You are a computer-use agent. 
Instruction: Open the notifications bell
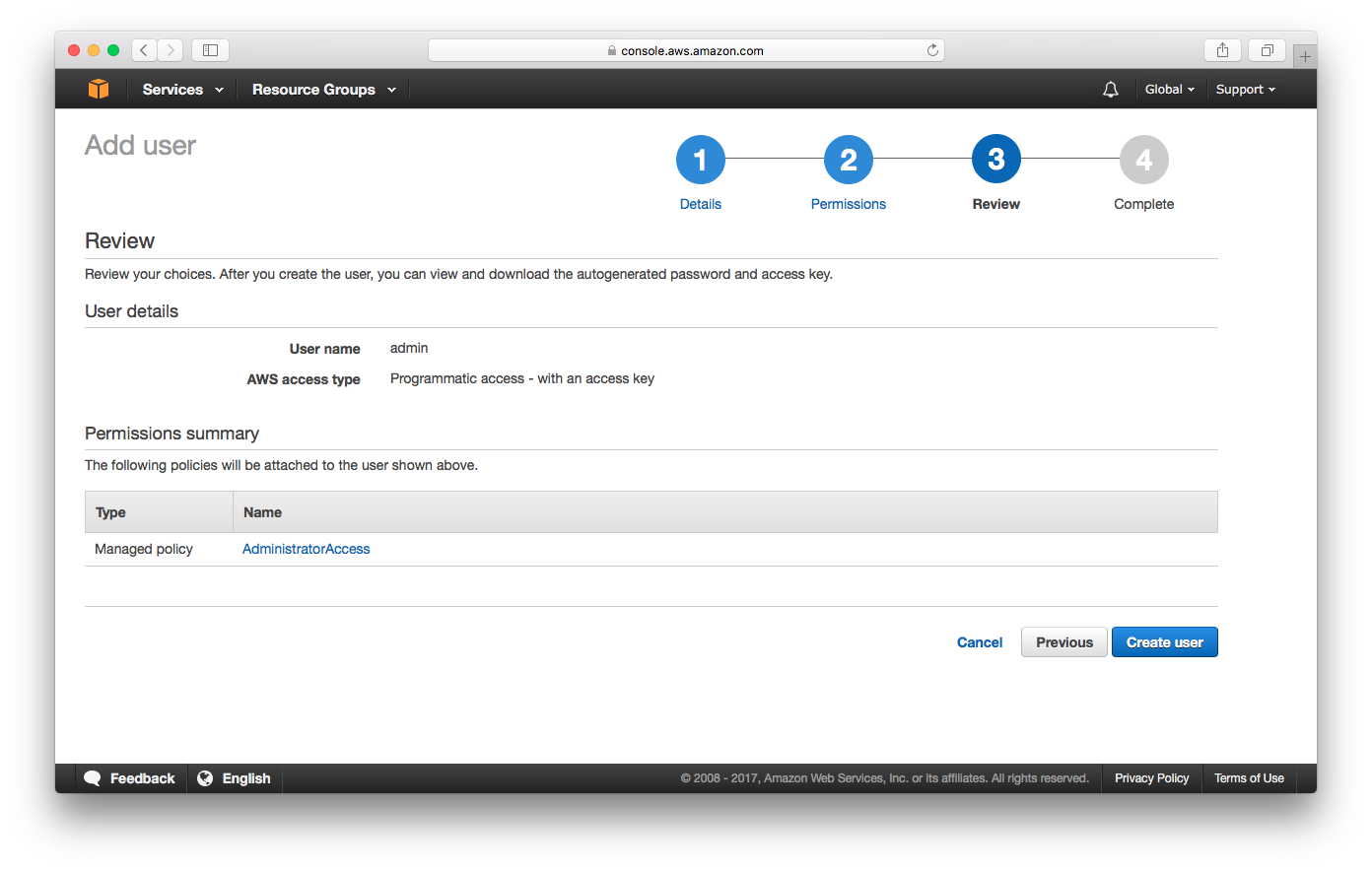coord(1111,90)
